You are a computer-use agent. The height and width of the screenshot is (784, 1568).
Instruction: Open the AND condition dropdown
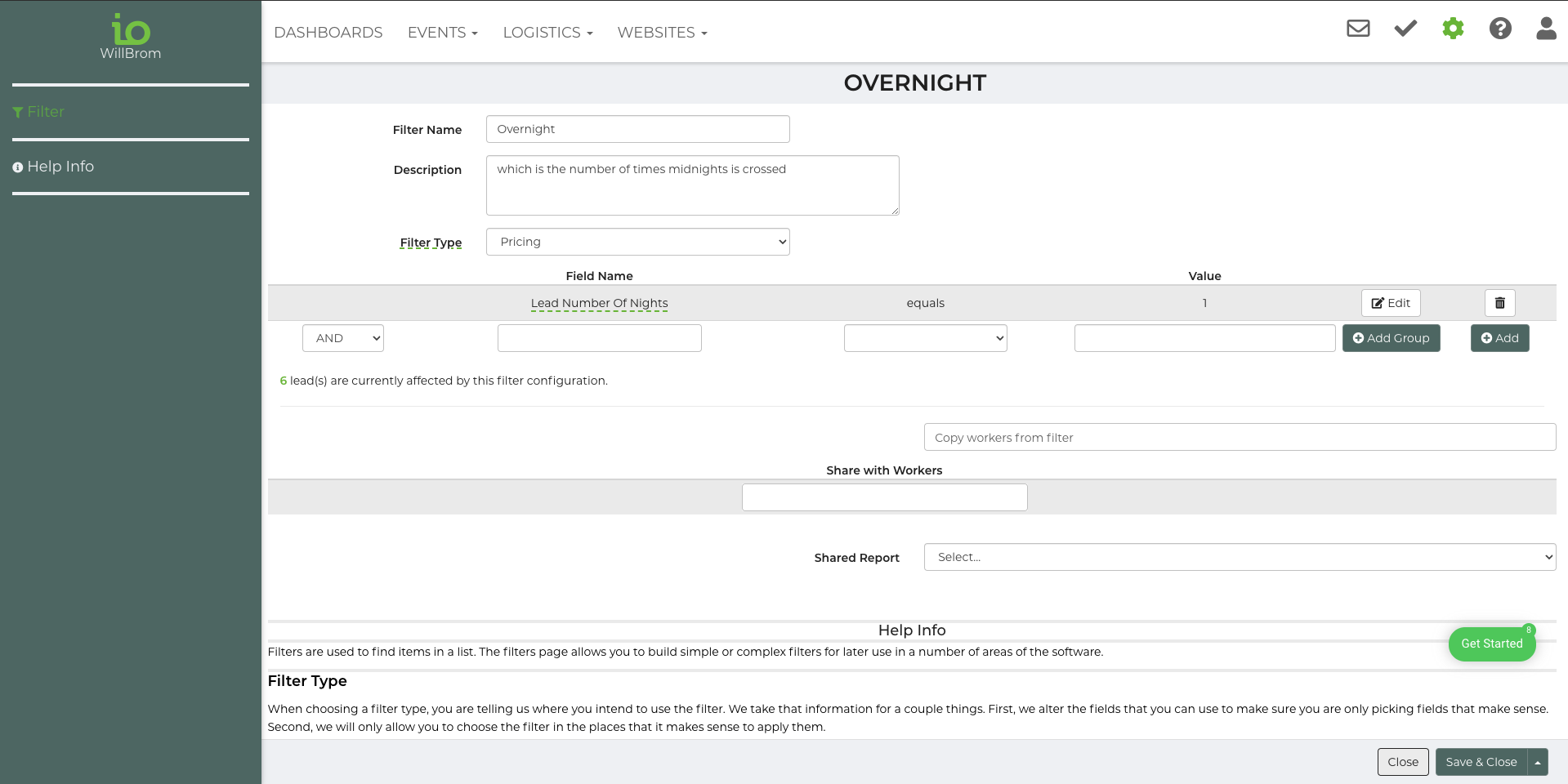342,338
